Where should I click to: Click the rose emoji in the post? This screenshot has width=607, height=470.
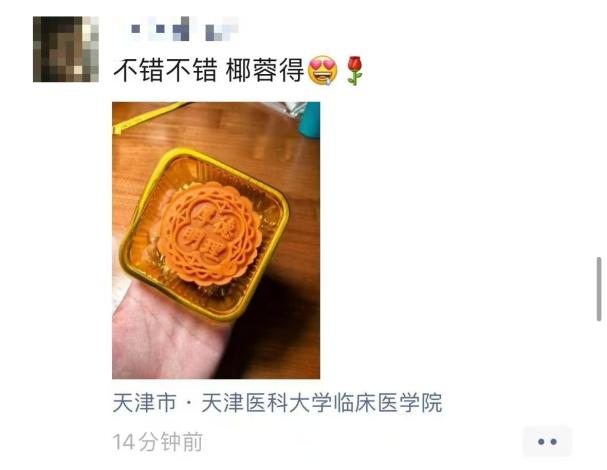click(x=355, y=71)
